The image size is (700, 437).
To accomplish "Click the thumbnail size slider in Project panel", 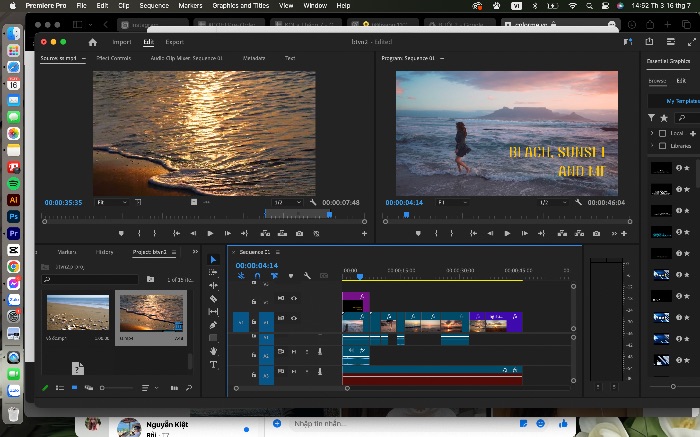I will (x=117, y=388).
